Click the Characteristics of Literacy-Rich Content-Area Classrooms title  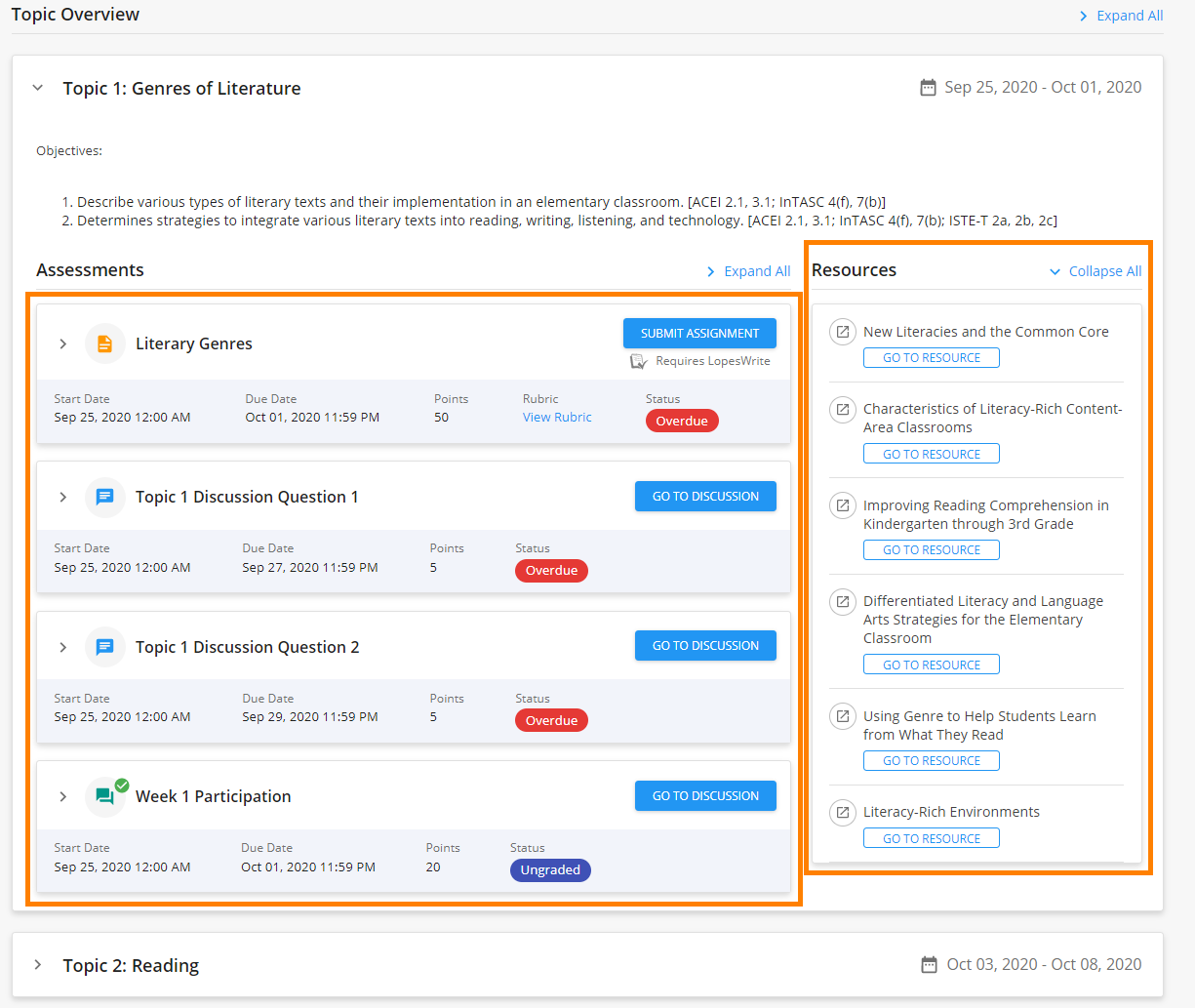993,418
